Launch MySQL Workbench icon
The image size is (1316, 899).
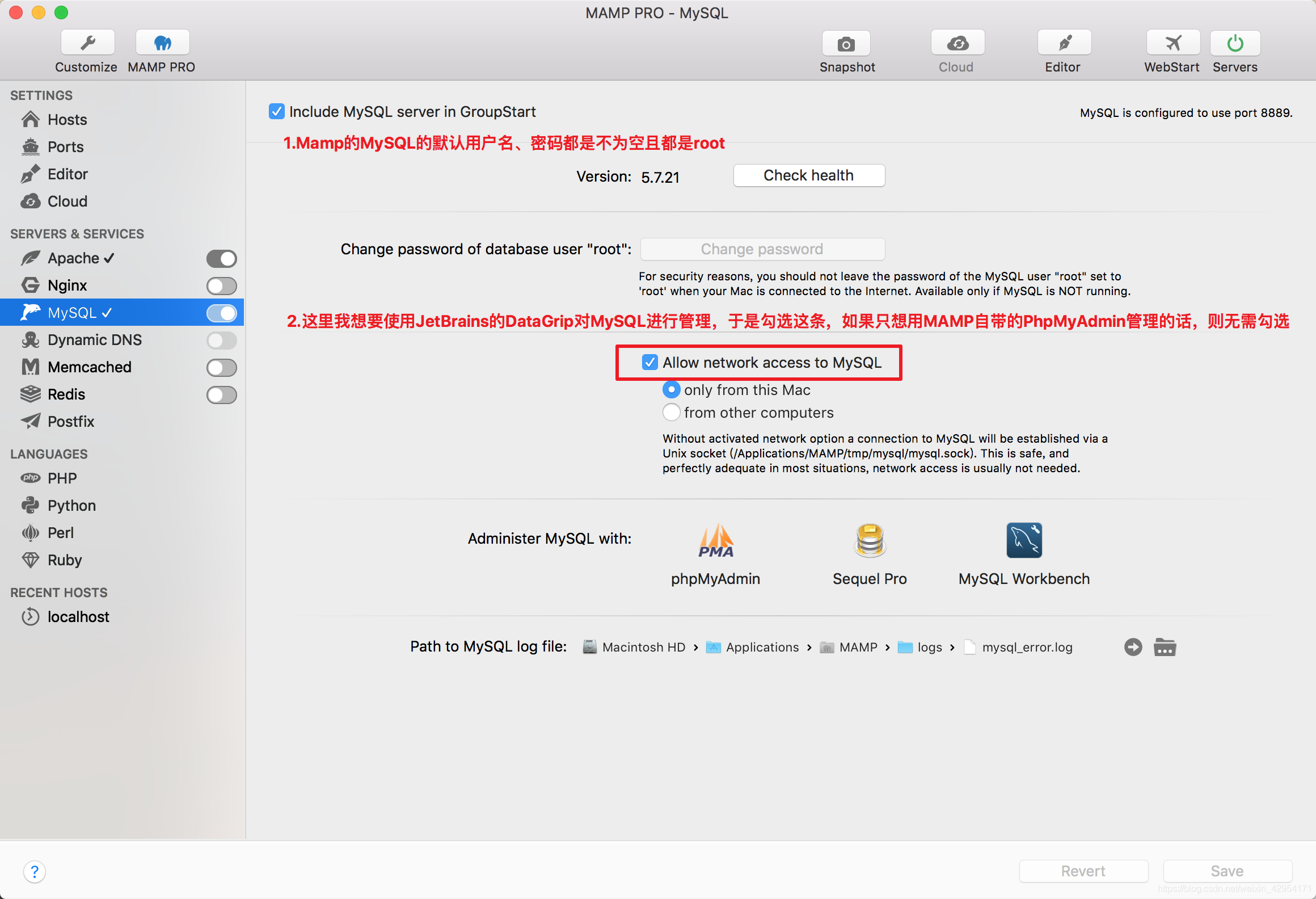[x=1024, y=540]
